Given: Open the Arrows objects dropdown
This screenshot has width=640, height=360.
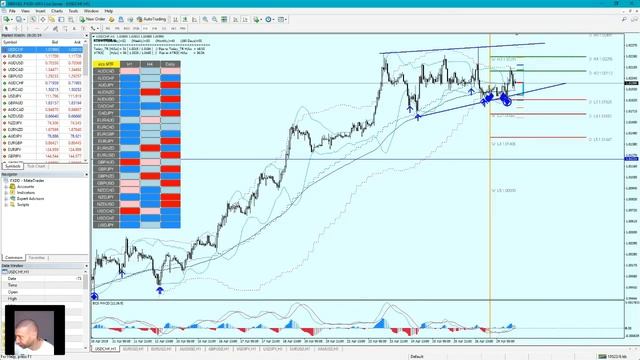Looking at the screenshot, I should pyautogui.click(x=94, y=29).
